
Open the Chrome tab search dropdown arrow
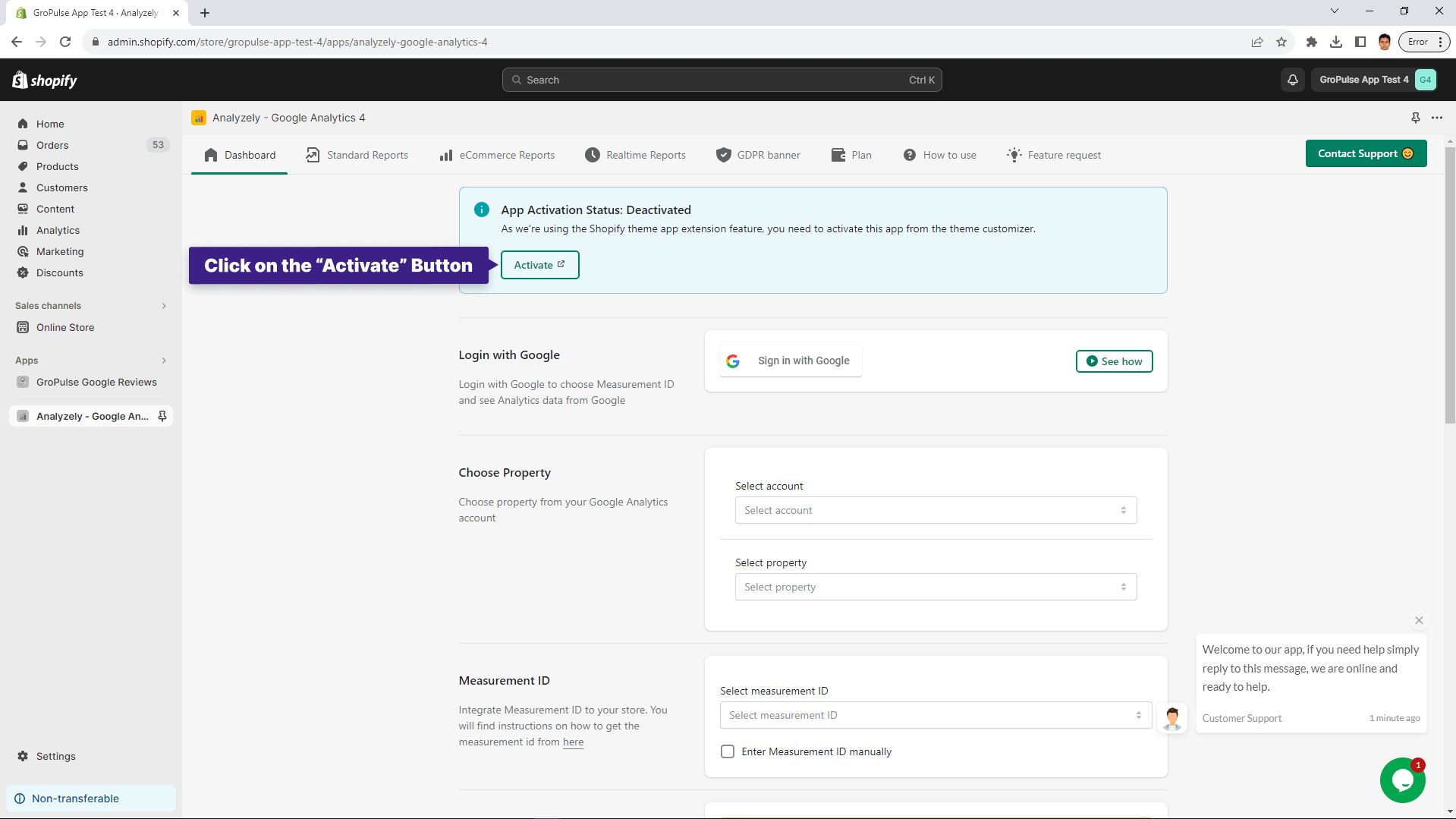[x=1334, y=11]
